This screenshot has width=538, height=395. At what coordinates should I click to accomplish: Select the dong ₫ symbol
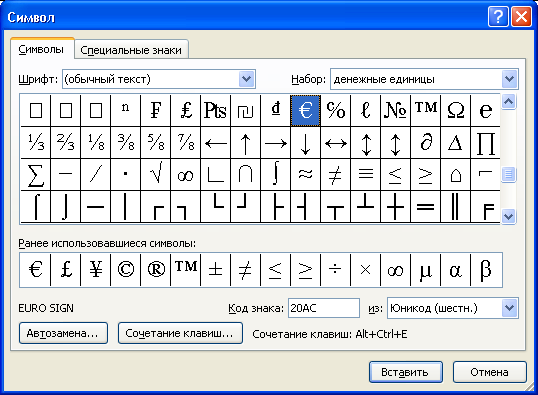276,111
